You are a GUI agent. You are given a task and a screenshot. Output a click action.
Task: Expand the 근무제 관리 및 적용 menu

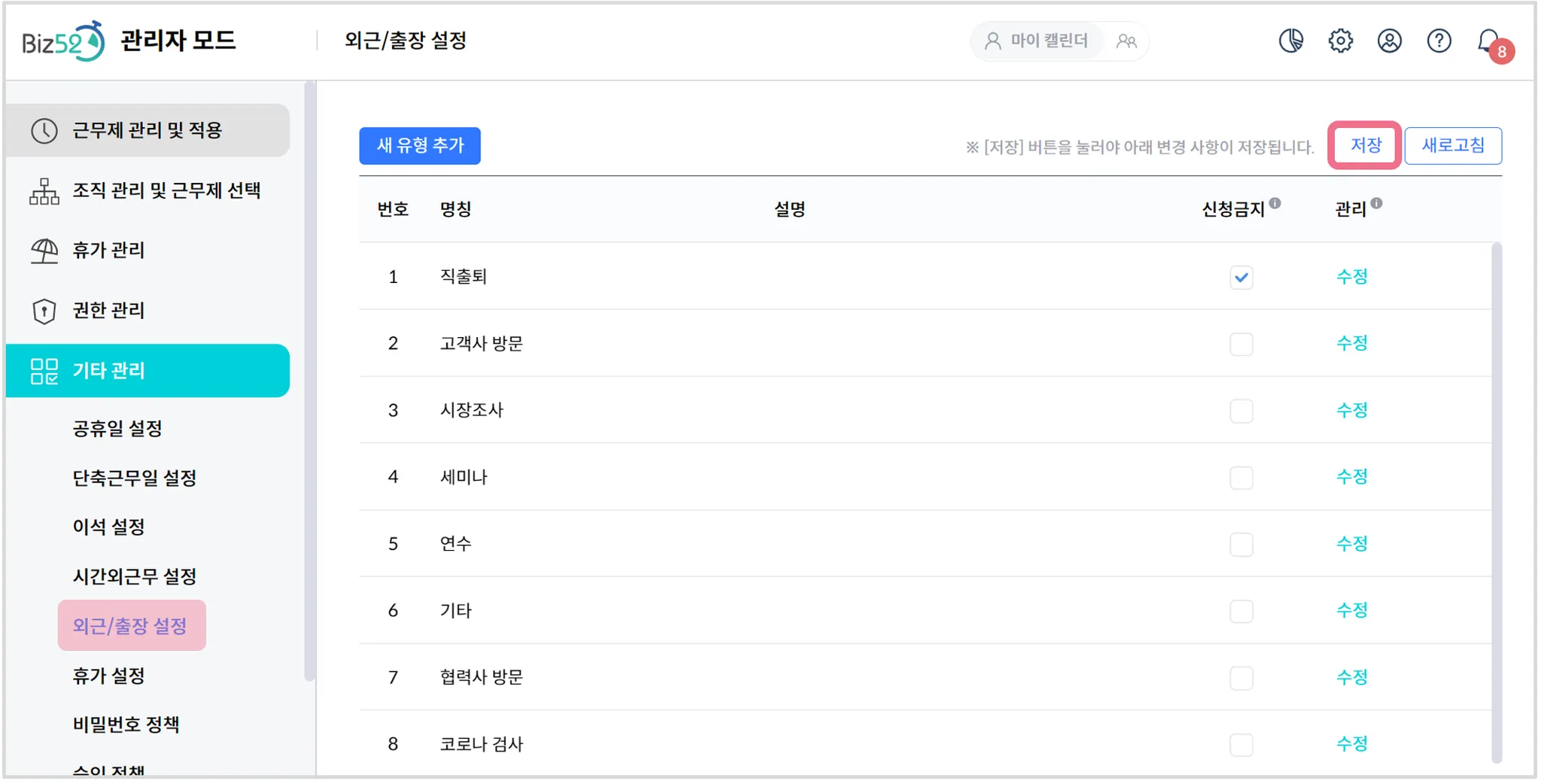(147, 130)
